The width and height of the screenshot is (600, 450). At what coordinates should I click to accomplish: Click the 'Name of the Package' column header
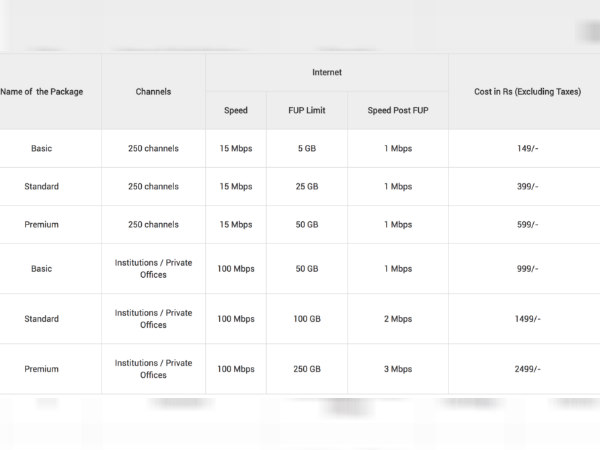(42, 91)
